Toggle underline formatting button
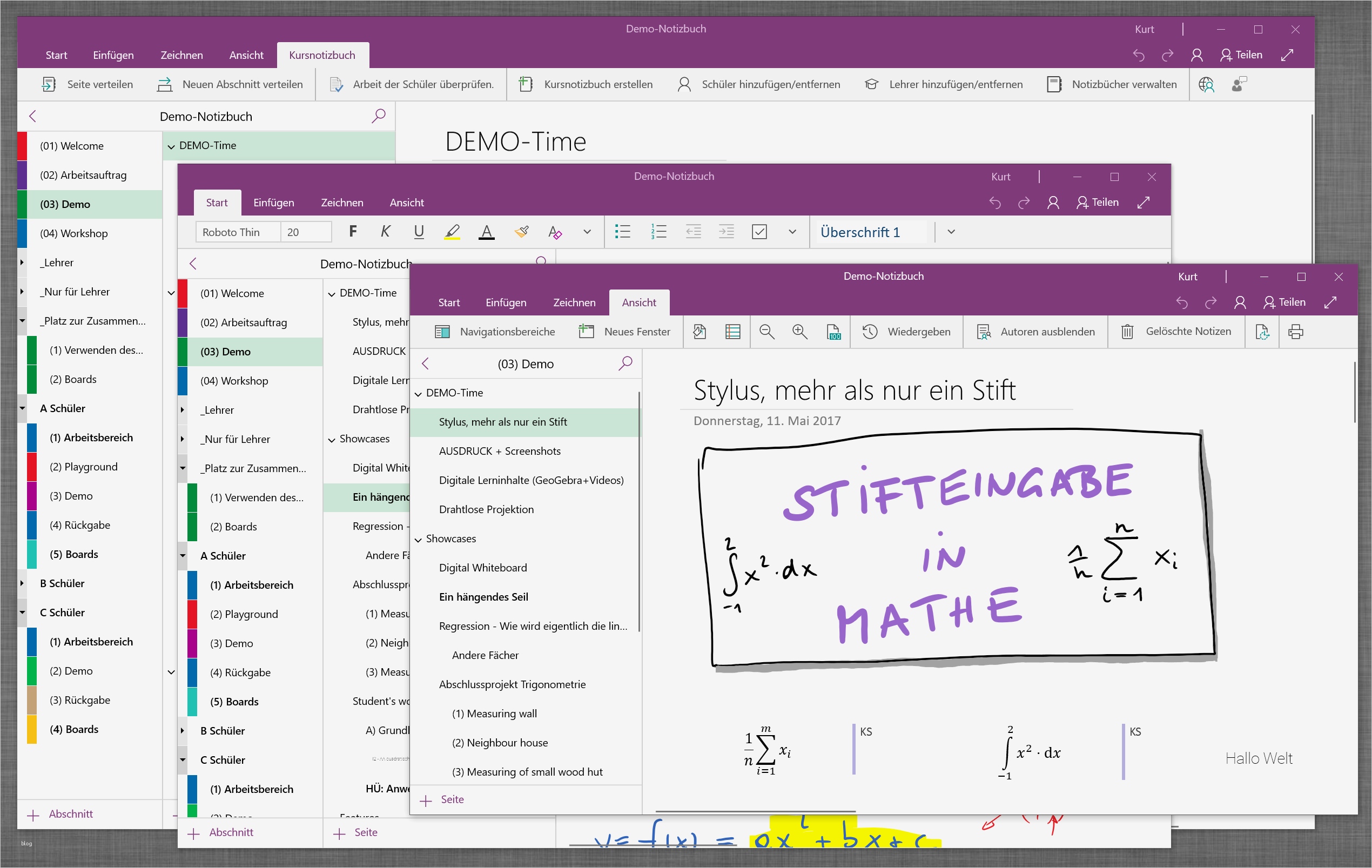 [x=419, y=231]
